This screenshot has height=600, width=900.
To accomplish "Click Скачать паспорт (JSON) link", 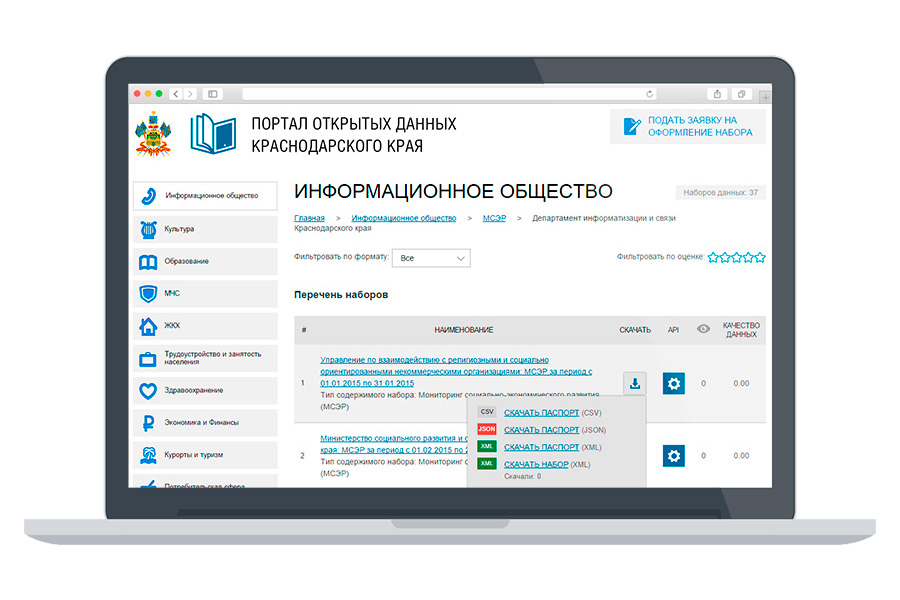I will [541, 430].
